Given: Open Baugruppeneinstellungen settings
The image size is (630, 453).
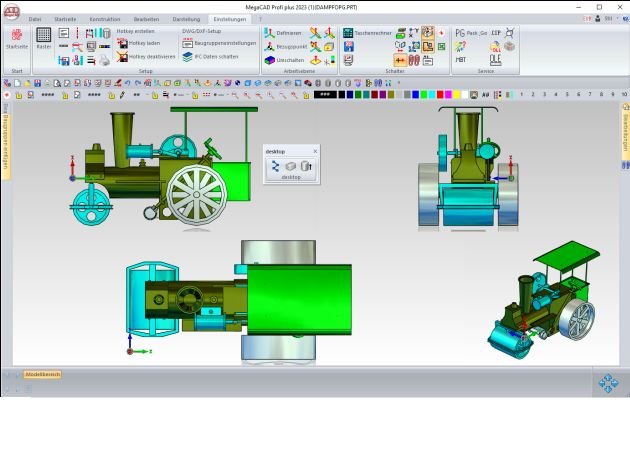Looking at the screenshot, I should 187,43.
